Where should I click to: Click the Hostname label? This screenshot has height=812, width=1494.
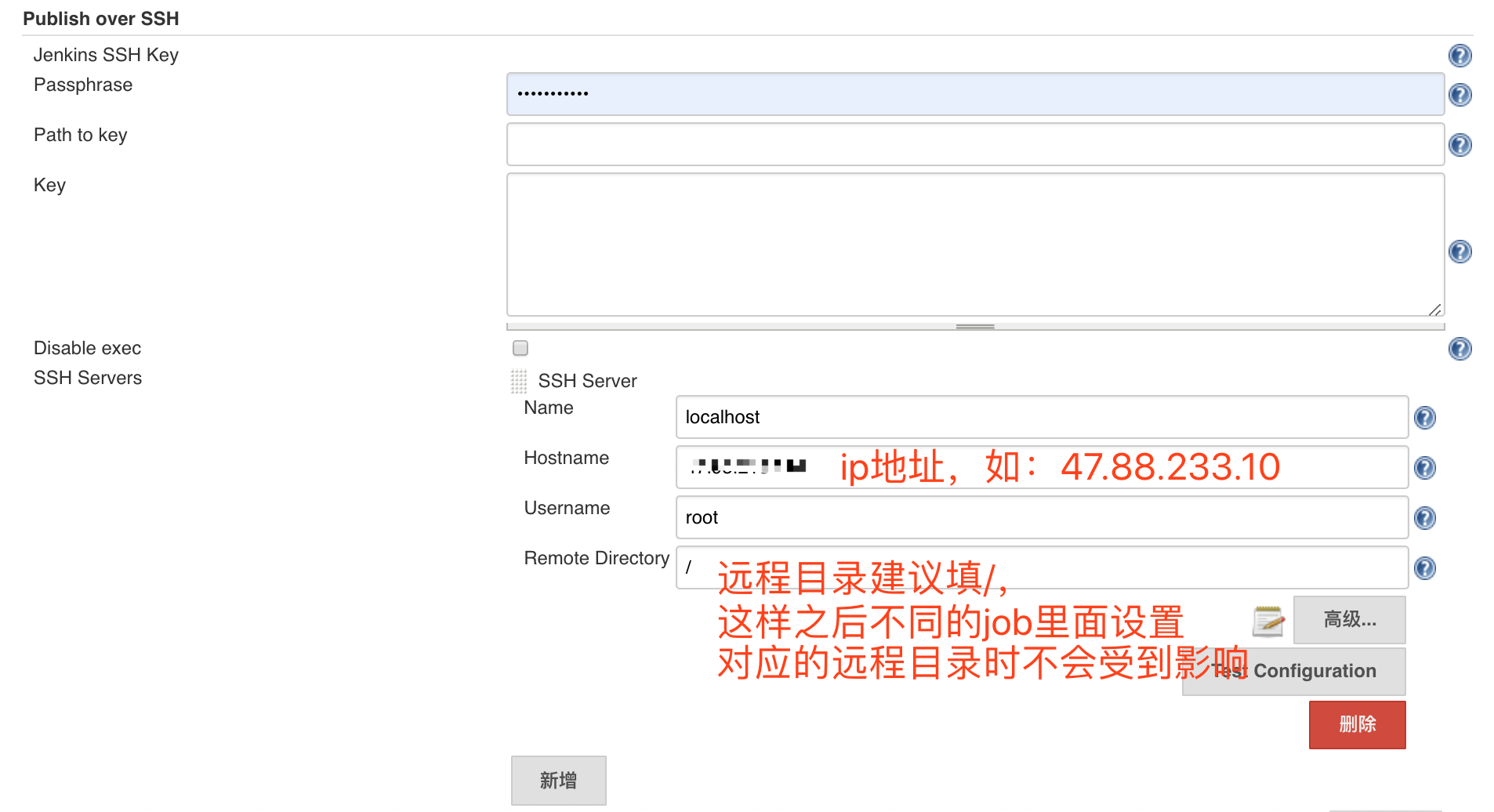(567, 458)
